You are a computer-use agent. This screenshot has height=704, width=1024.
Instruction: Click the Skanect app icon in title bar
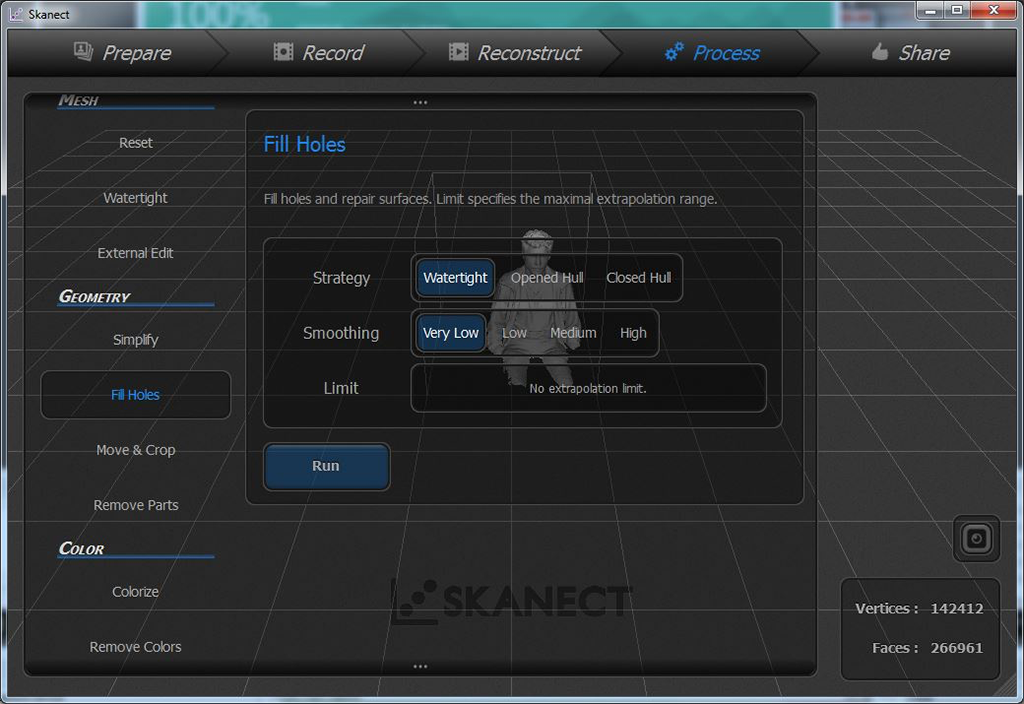tap(16, 14)
